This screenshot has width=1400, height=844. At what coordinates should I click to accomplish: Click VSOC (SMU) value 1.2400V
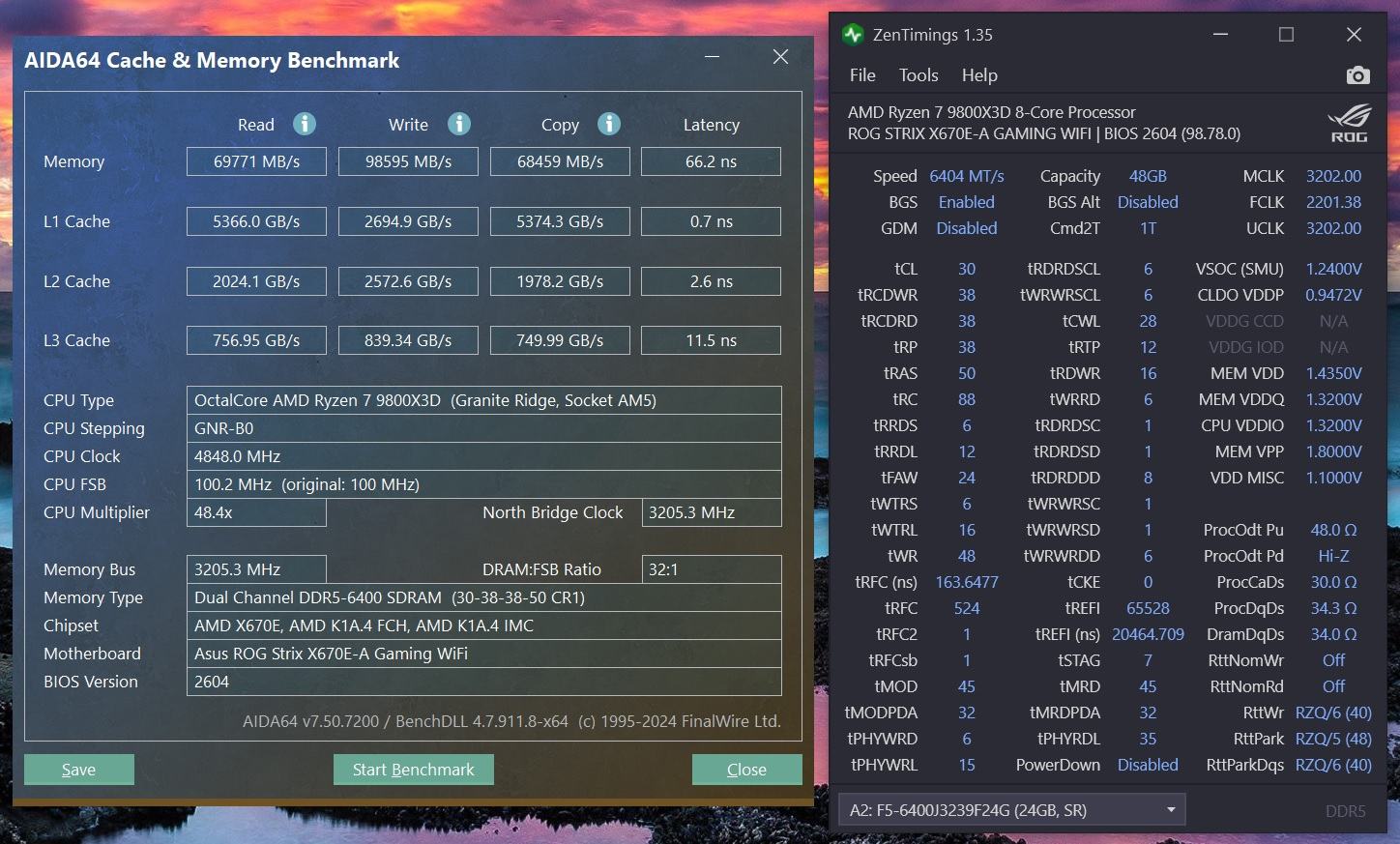1333,269
